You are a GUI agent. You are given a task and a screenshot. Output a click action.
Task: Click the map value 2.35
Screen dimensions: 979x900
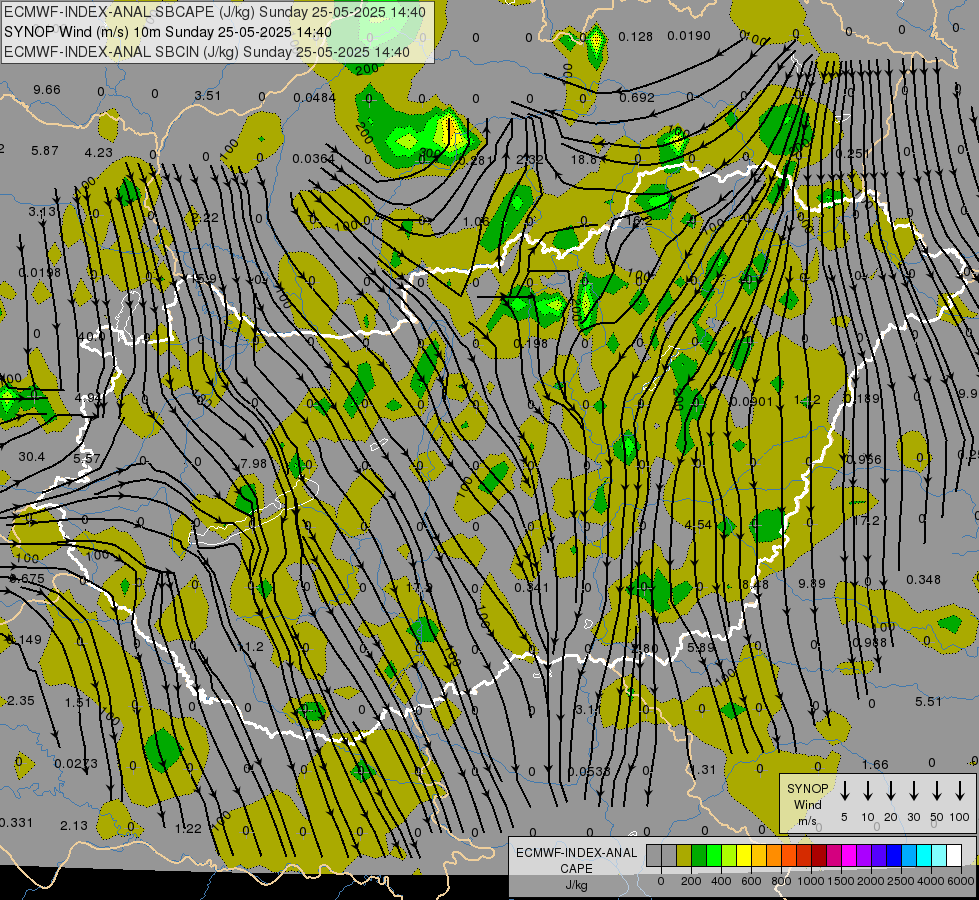pyautogui.click(x=21, y=701)
